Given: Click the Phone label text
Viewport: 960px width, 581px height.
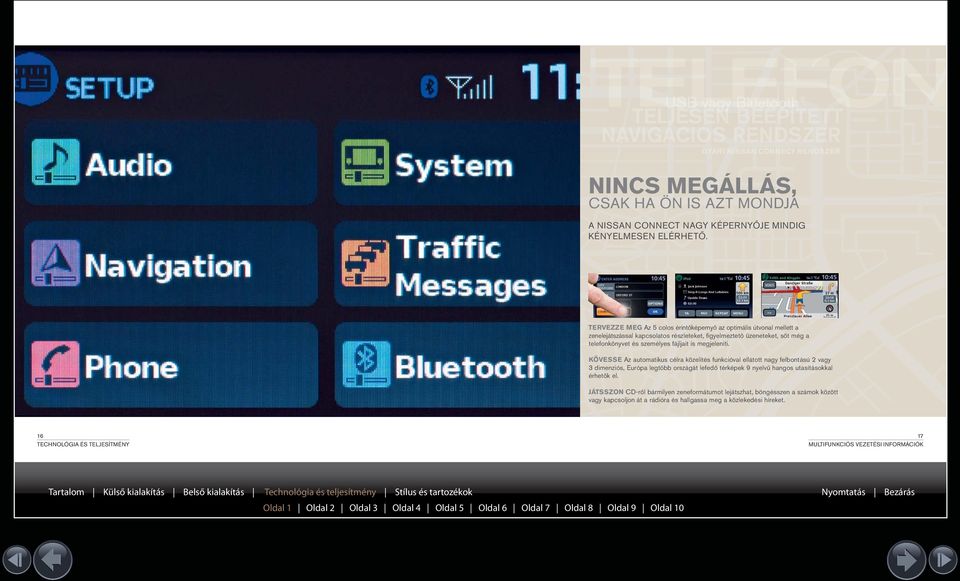Looking at the screenshot, I should click(132, 367).
